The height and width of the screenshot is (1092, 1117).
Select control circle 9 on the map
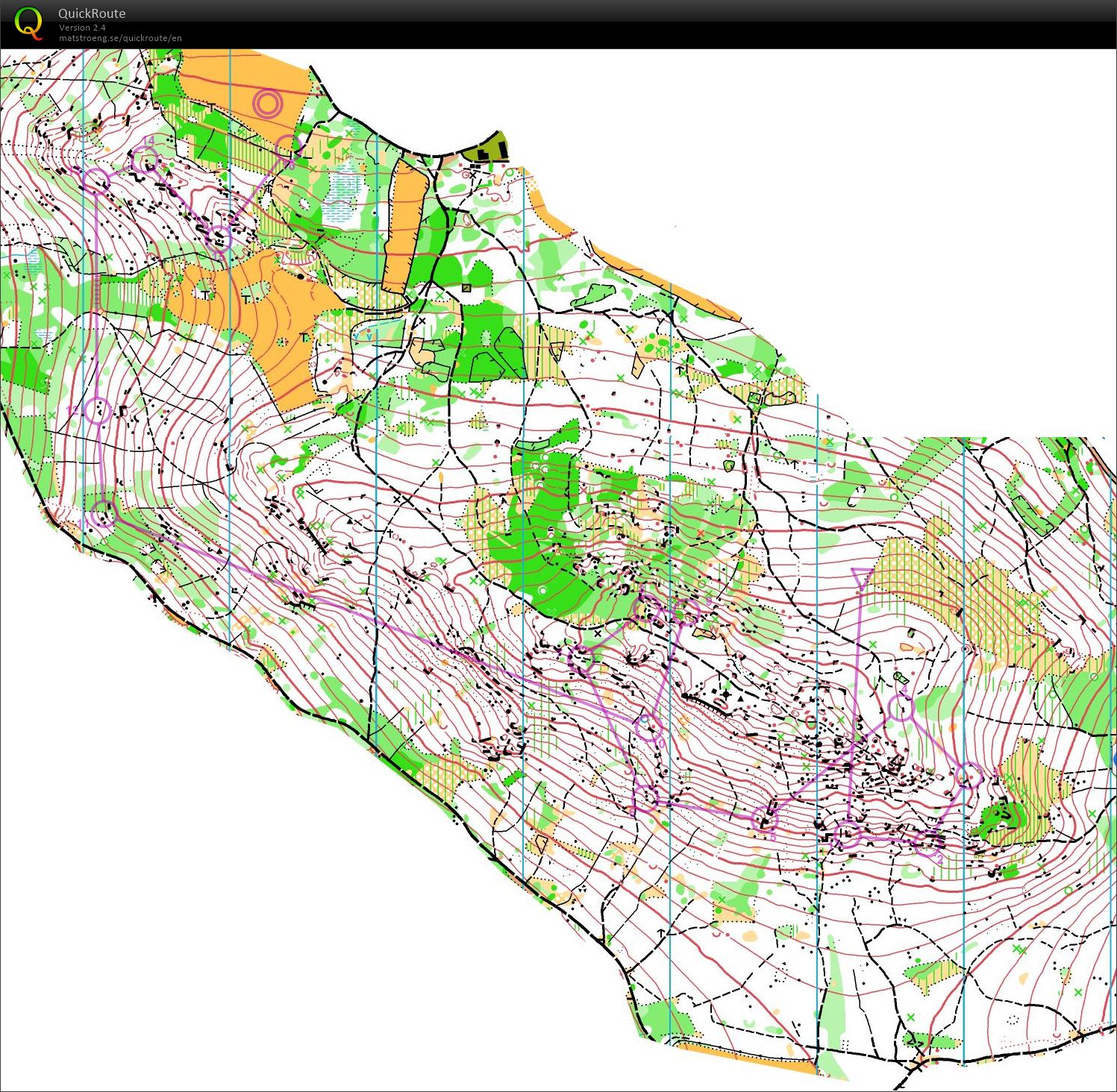686,612
